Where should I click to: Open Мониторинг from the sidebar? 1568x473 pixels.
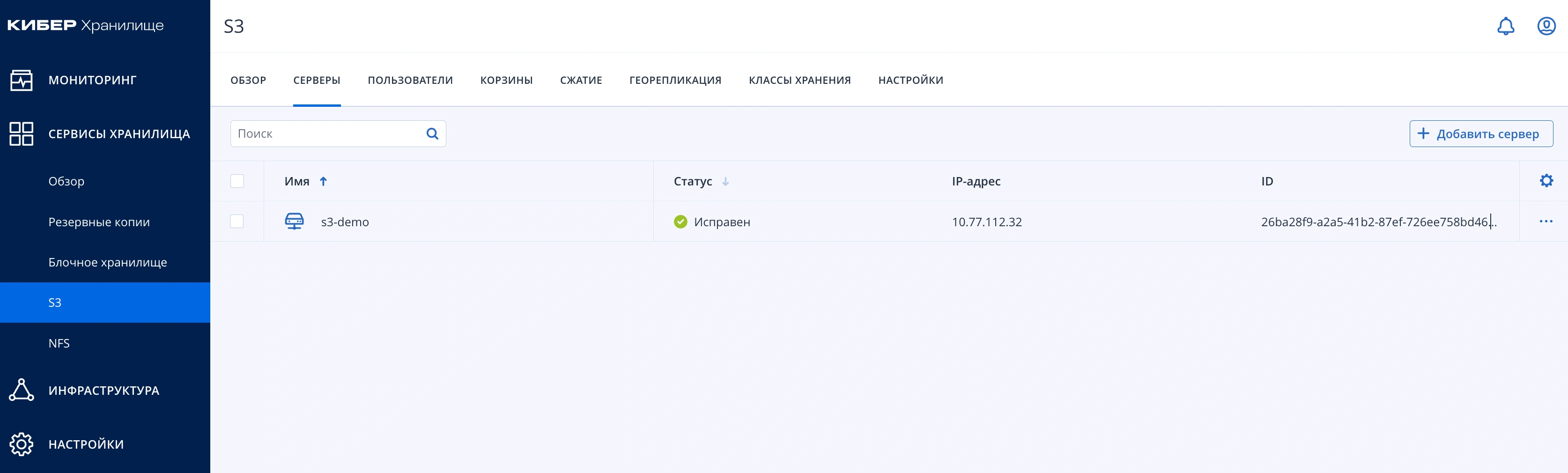click(91, 79)
